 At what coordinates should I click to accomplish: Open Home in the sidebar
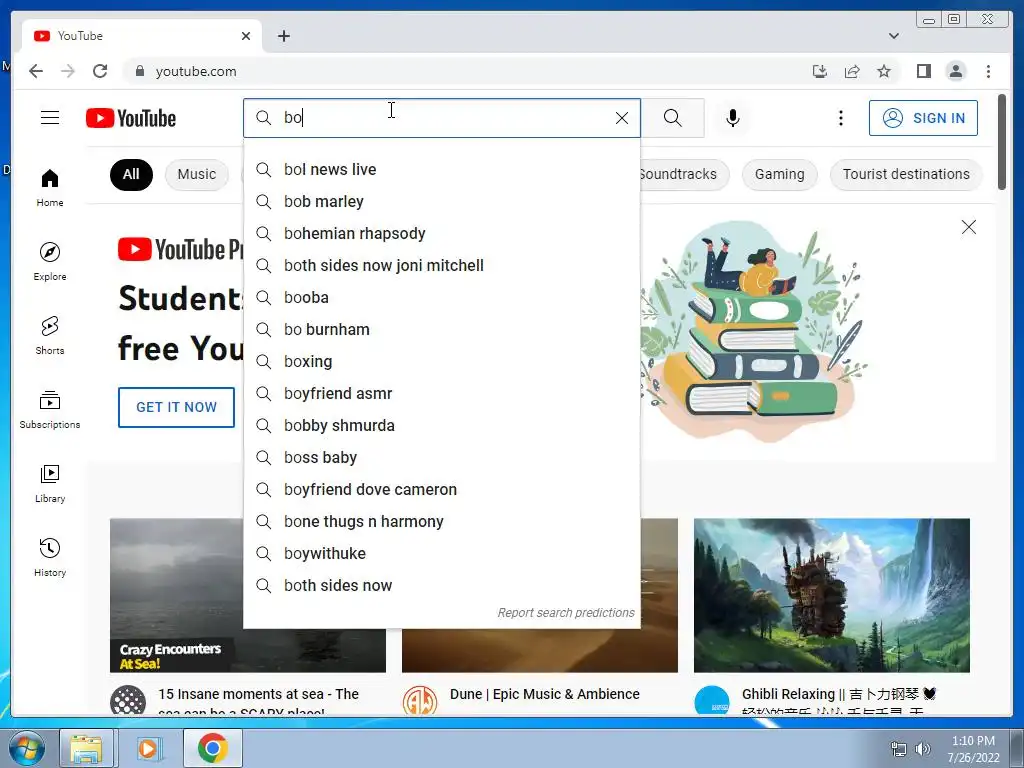[50, 188]
